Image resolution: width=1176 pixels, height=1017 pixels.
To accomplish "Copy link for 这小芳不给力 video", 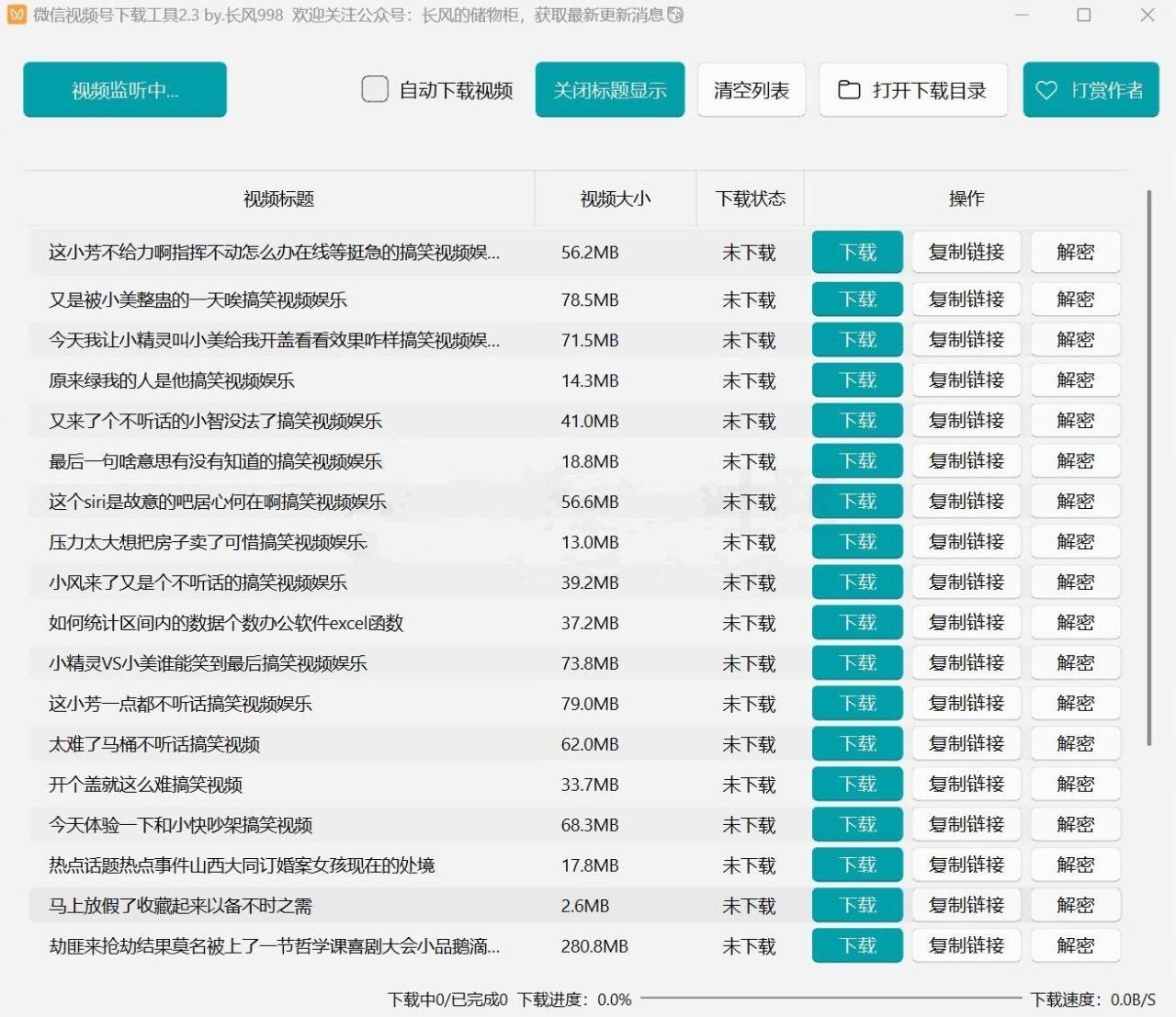I will click(x=967, y=252).
